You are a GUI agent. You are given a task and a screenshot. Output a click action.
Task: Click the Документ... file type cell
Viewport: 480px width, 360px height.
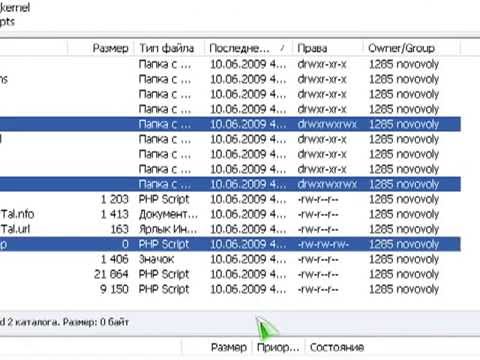[168, 214]
